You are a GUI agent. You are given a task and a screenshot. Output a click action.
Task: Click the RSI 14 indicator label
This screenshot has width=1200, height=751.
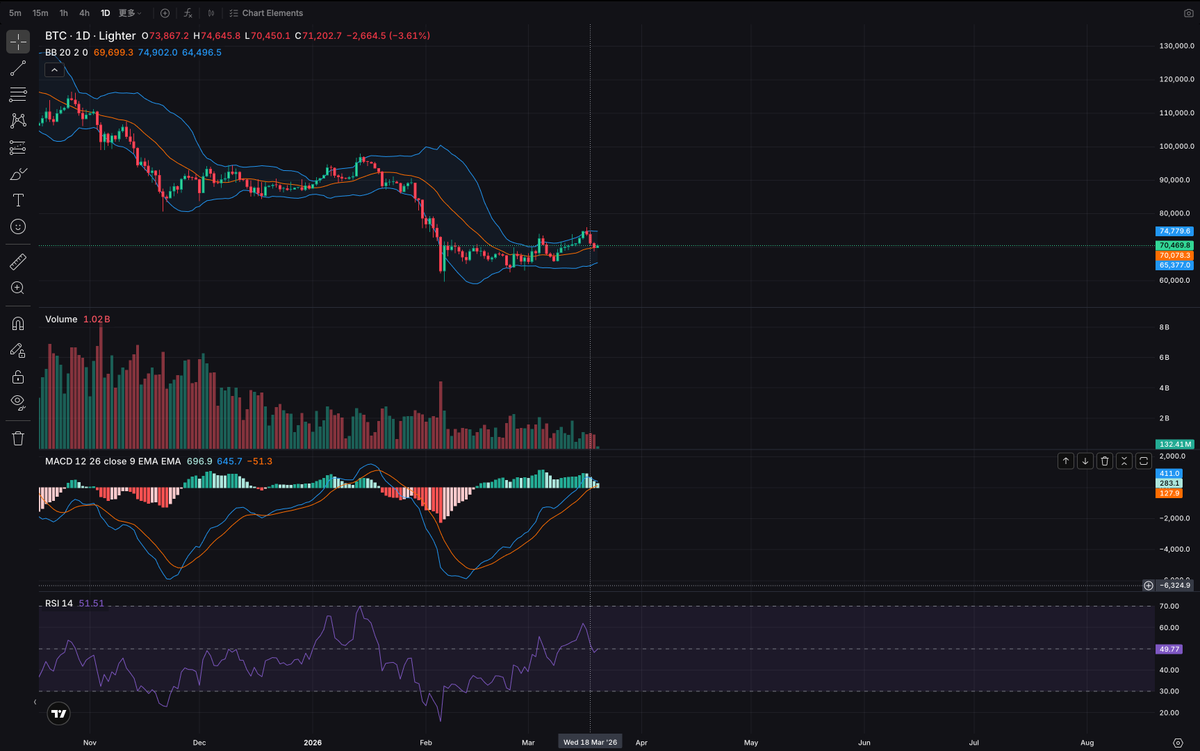pos(60,603)
